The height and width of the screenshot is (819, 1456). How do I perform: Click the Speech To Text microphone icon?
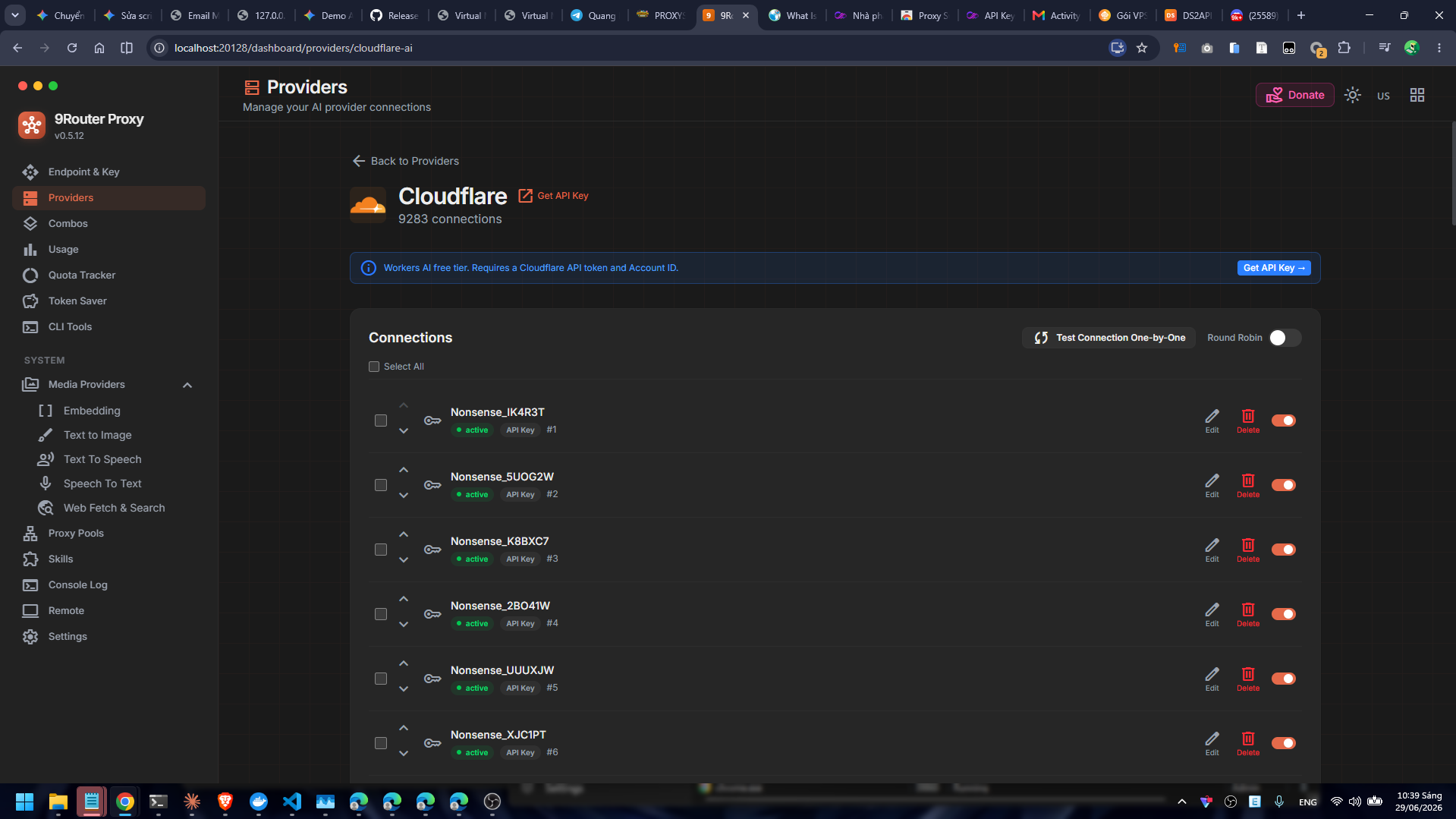coord(46,484)
